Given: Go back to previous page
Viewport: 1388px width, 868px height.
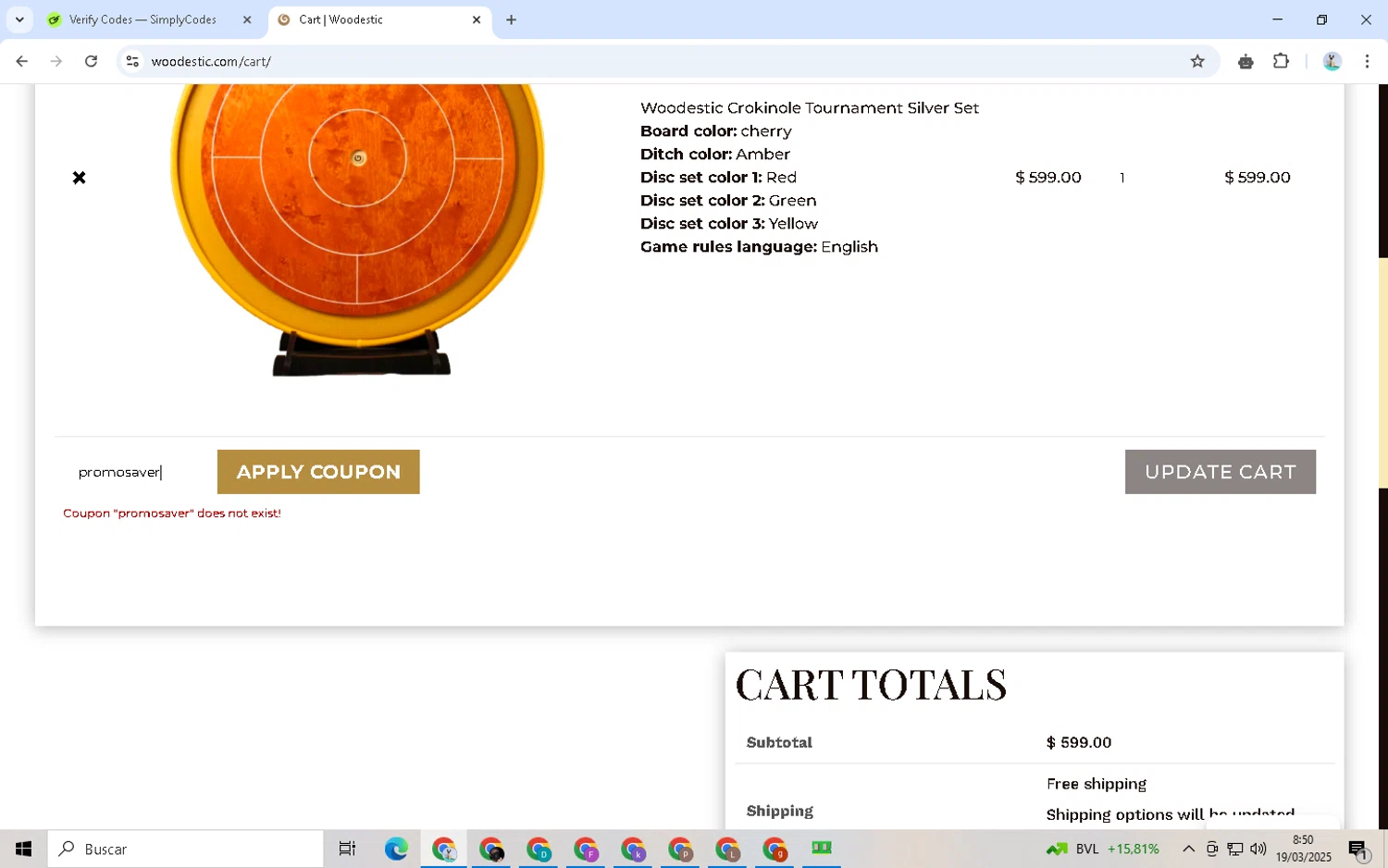Looking at the screenshot, I should pyautogui.click(x=21, y=61).
